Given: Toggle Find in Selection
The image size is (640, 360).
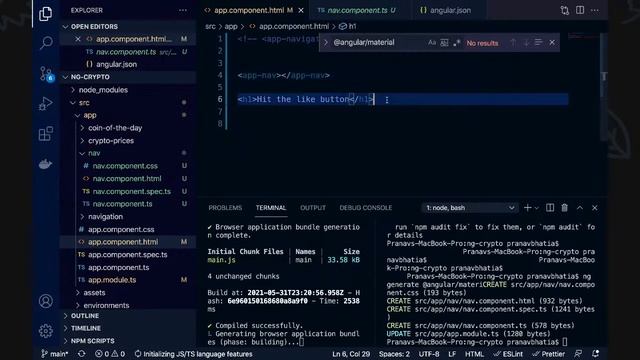Looking at the screenshot, I should 539,42.
